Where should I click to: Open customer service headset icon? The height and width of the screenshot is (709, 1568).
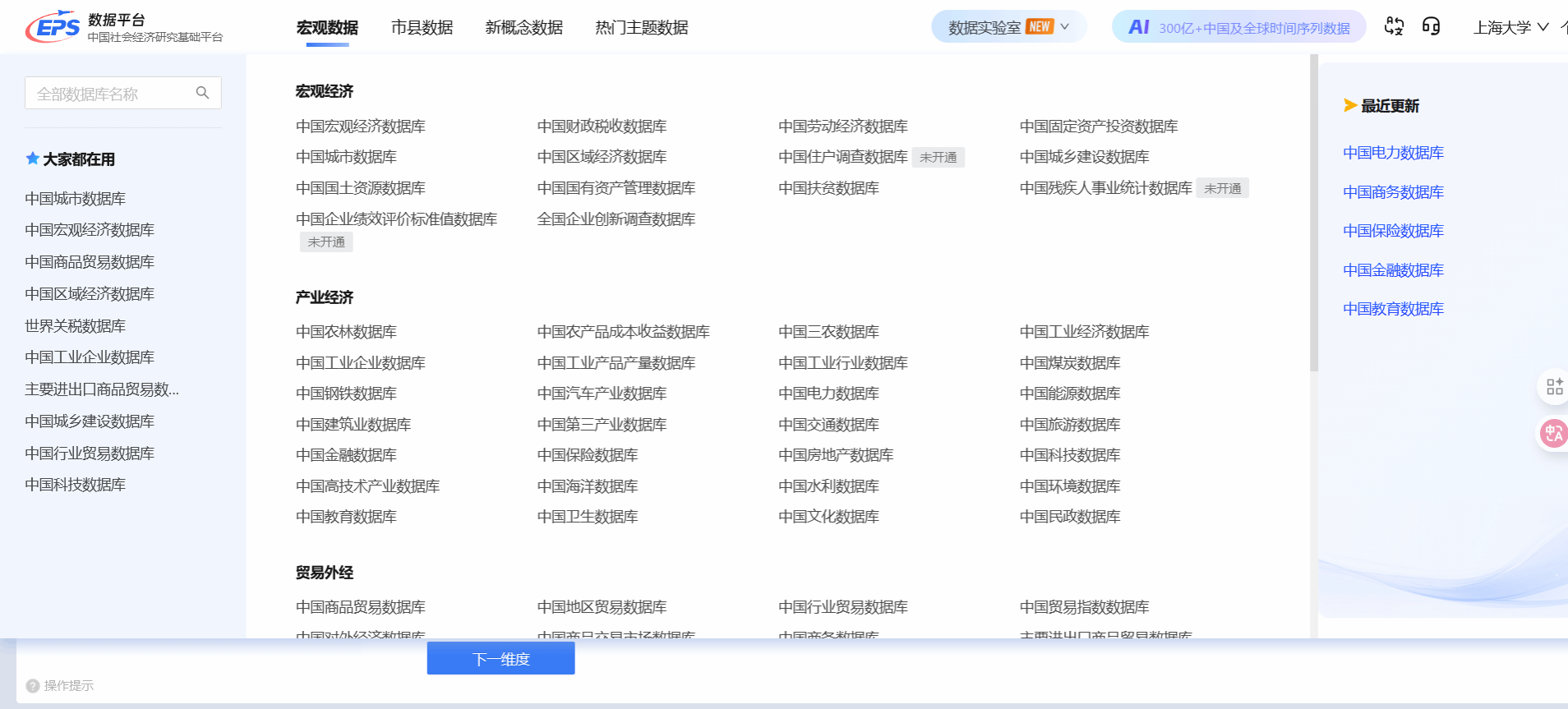[x=1431, y=26]
